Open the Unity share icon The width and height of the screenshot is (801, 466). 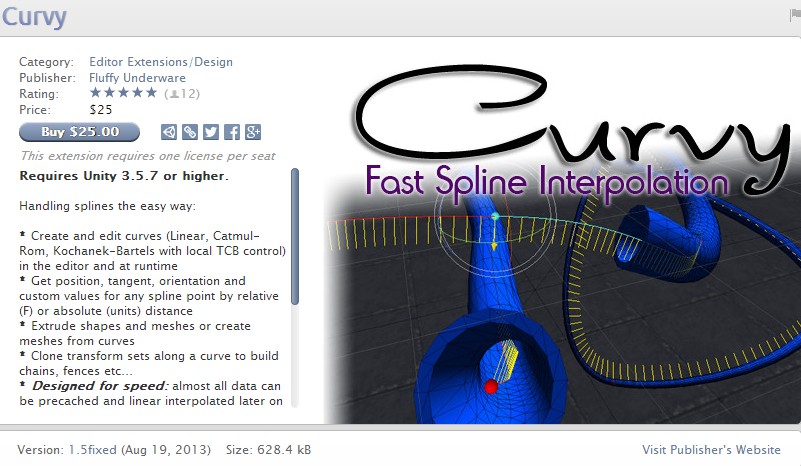169,132
